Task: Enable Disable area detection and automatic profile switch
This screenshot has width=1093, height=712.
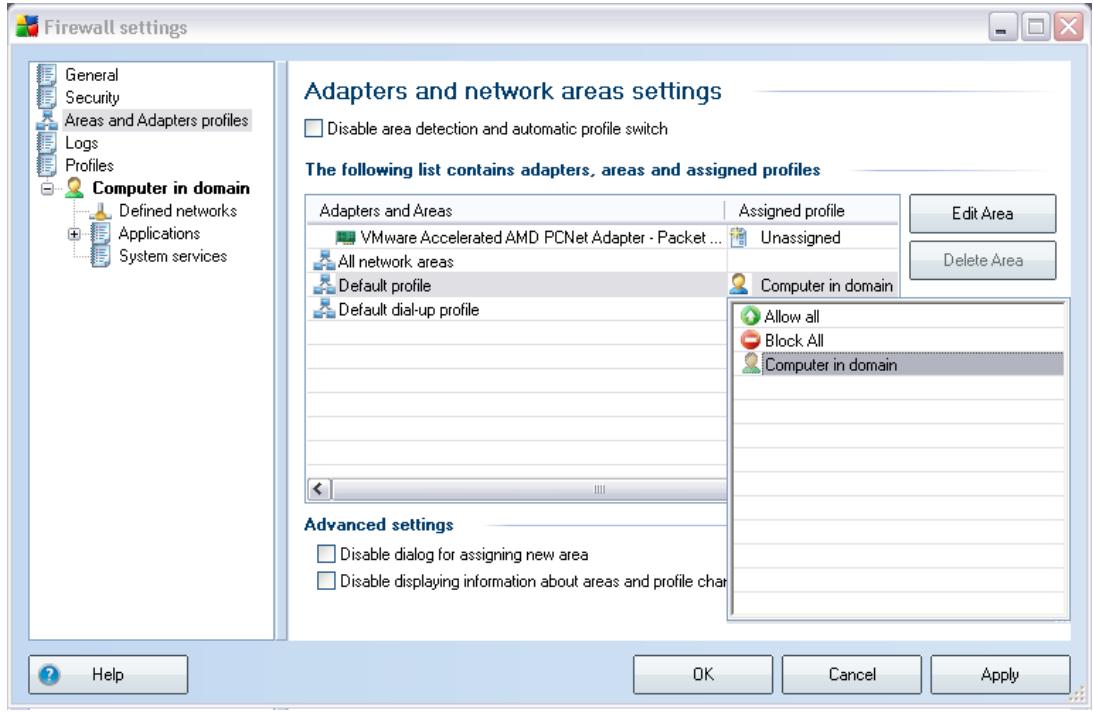Action: 314,128
